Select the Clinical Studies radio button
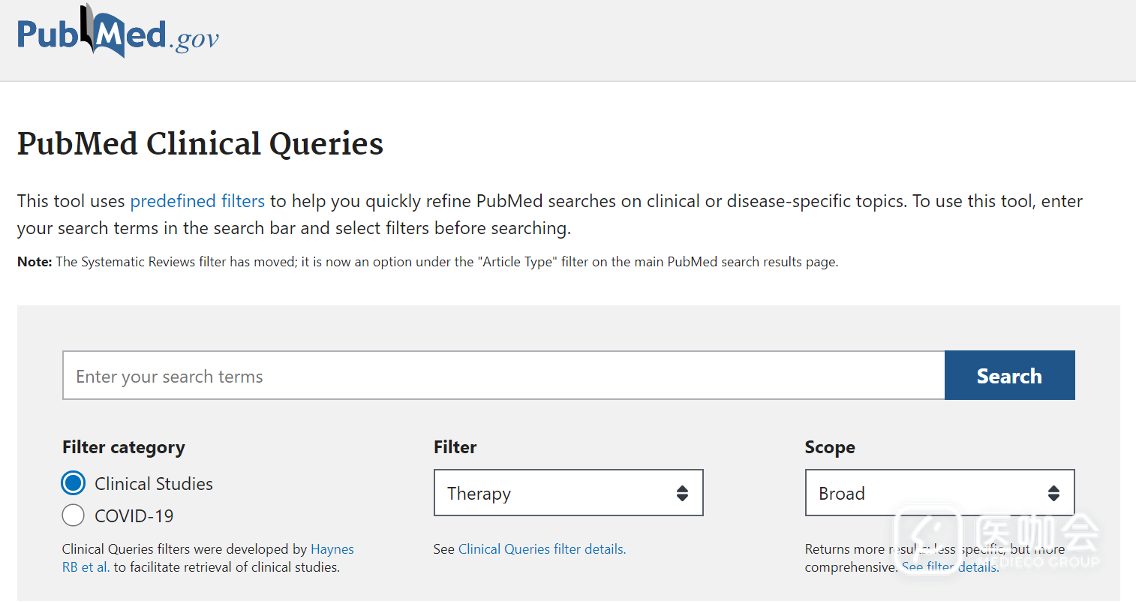Image resolution: width=1136 pixels, height=602 pixels. pyautogui.click(x=73, y=484)
